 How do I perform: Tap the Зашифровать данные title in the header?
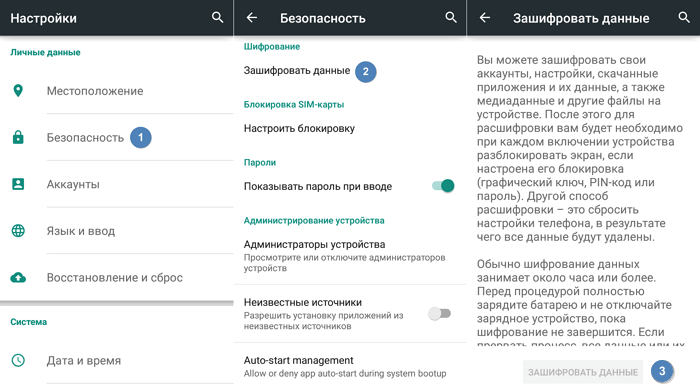581,18
